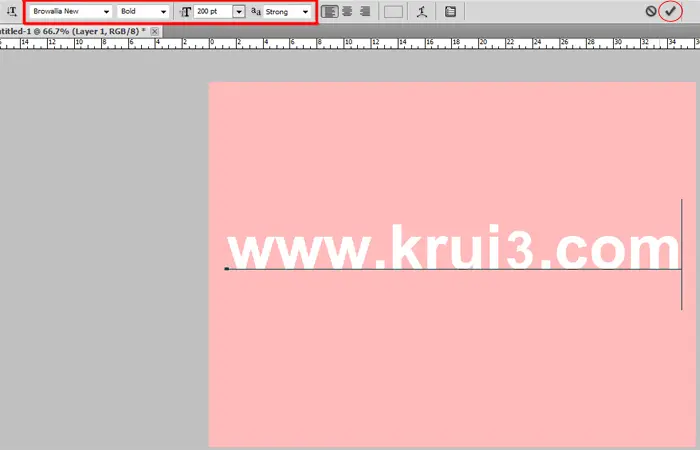This screenshot has width=700, height=450.
Task: Click the Create warped text icon
Action: click(x=423, y=12)
